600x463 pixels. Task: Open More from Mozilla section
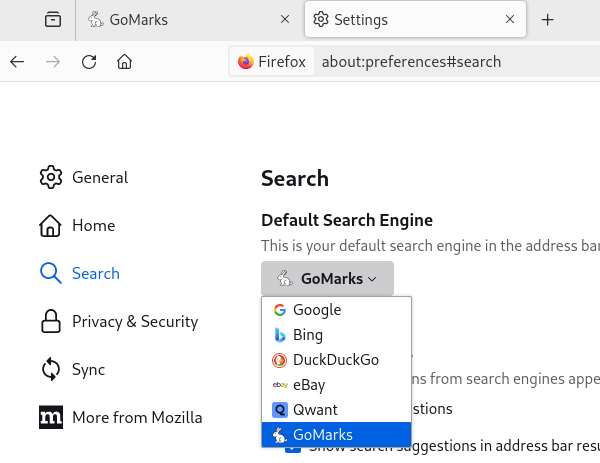(x=51, y=418)
